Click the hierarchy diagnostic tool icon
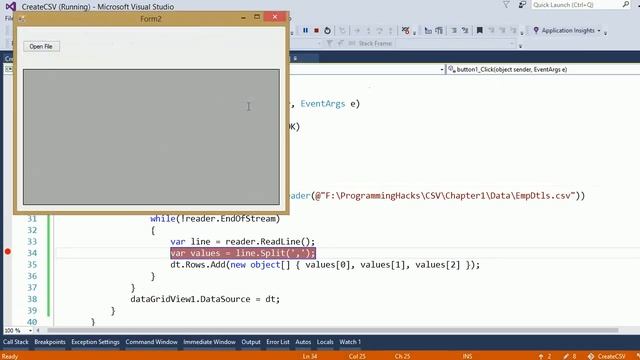Image resolution: width=640 pixels, height=360 pixels. [x=428, y=31]
